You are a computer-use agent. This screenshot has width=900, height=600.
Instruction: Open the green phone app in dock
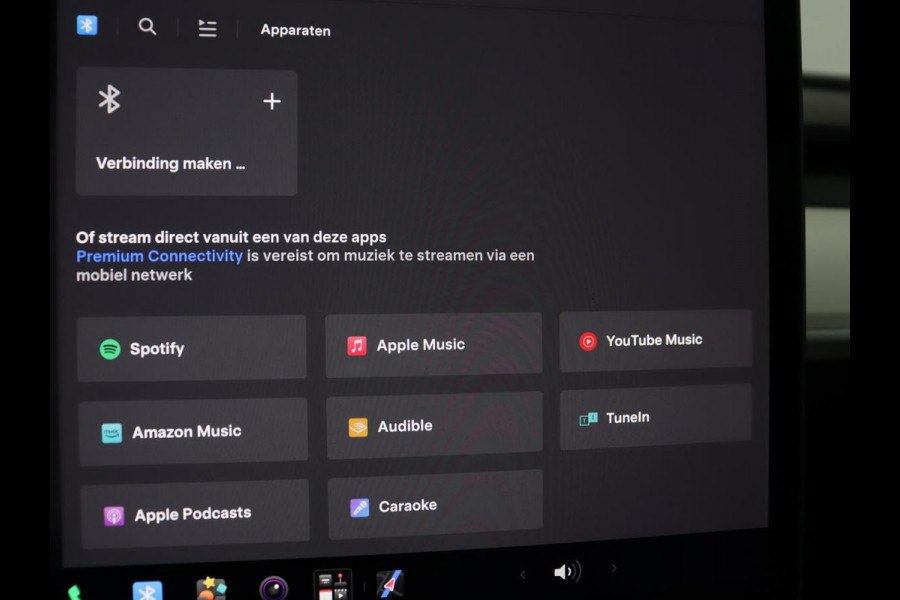click(x=75, y=592)
